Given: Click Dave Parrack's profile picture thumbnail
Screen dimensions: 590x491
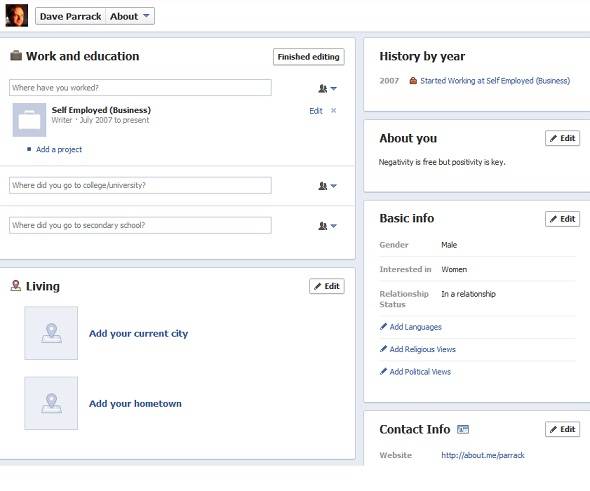Looking at the screenshot, I should (x=17, y=16).
